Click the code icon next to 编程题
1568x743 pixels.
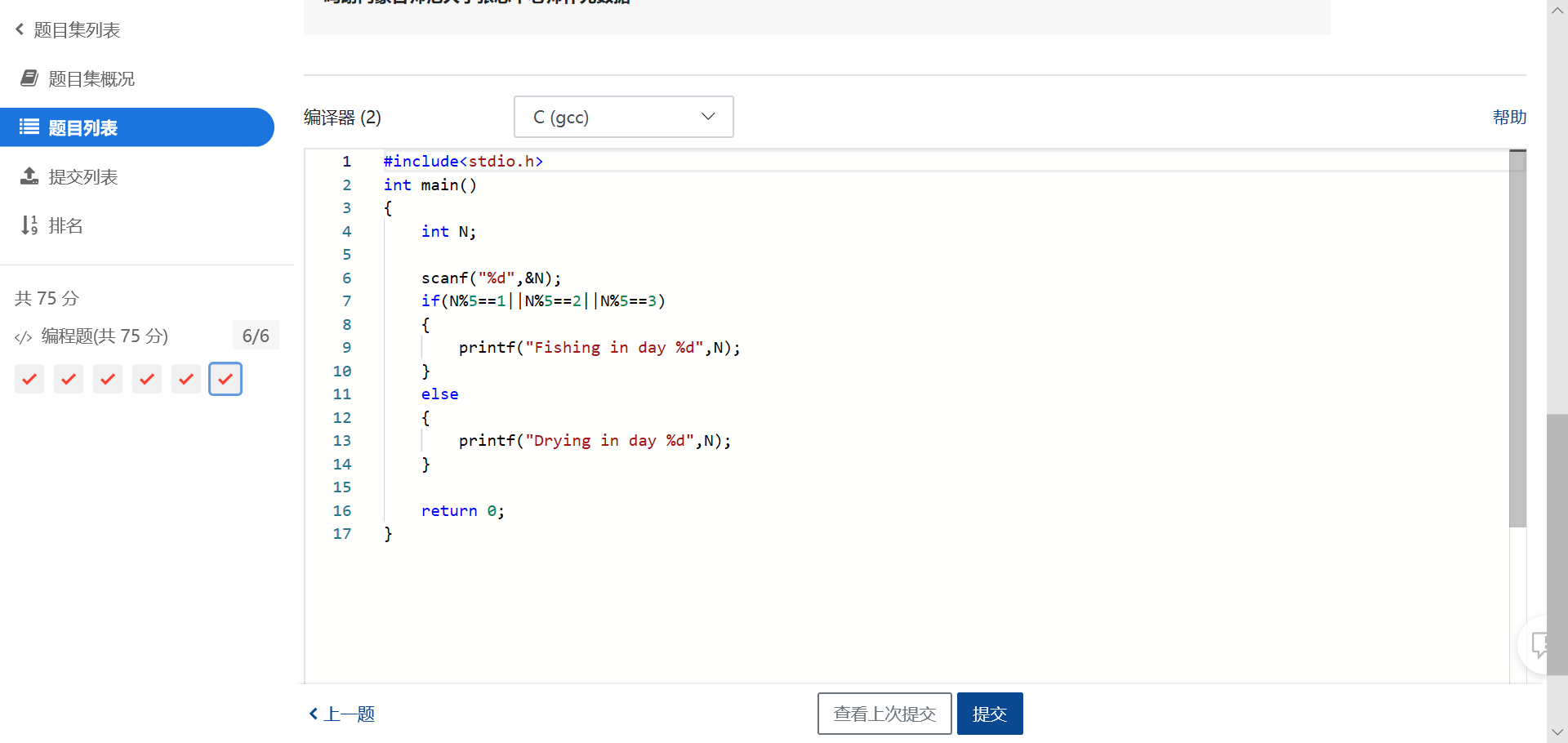[23, 337]
